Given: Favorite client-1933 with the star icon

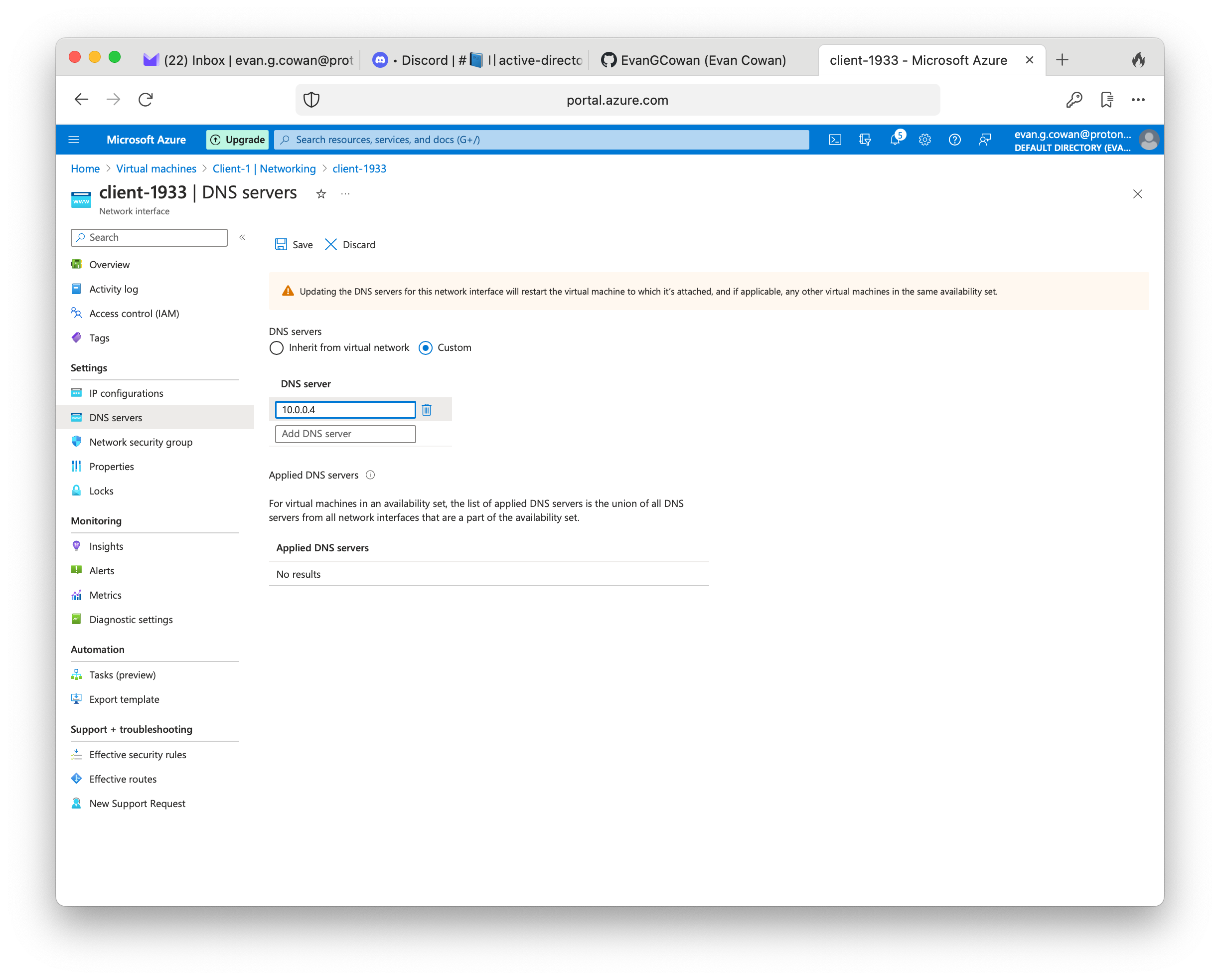Looking at the screenshot, I should coord(321,193).
